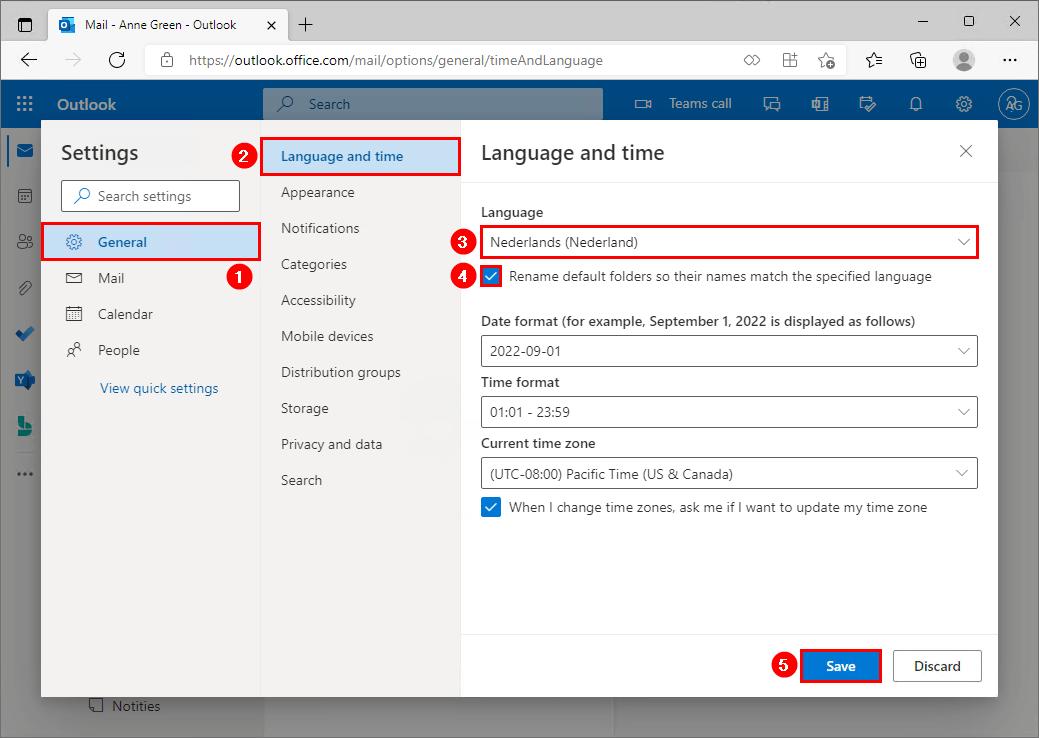Image resolution: width=1039 pixels, height=738 pixels.
Task: Open the Date format dropdown
Action: (x=728, y=351)
